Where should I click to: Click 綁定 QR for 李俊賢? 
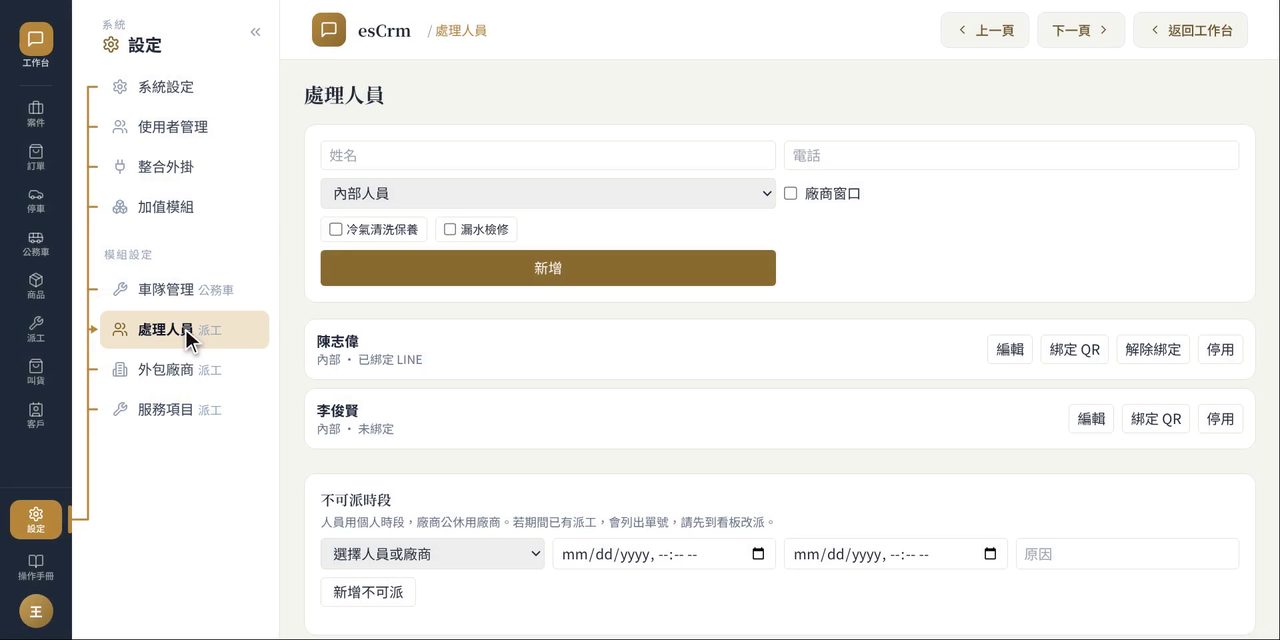(1156, 419)
